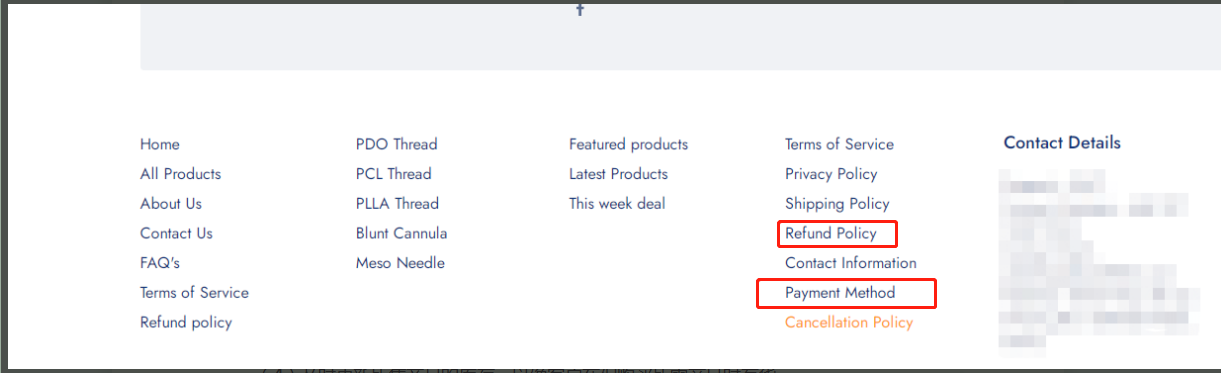
Task: Open the Home footer link
Action: point(160,144)
